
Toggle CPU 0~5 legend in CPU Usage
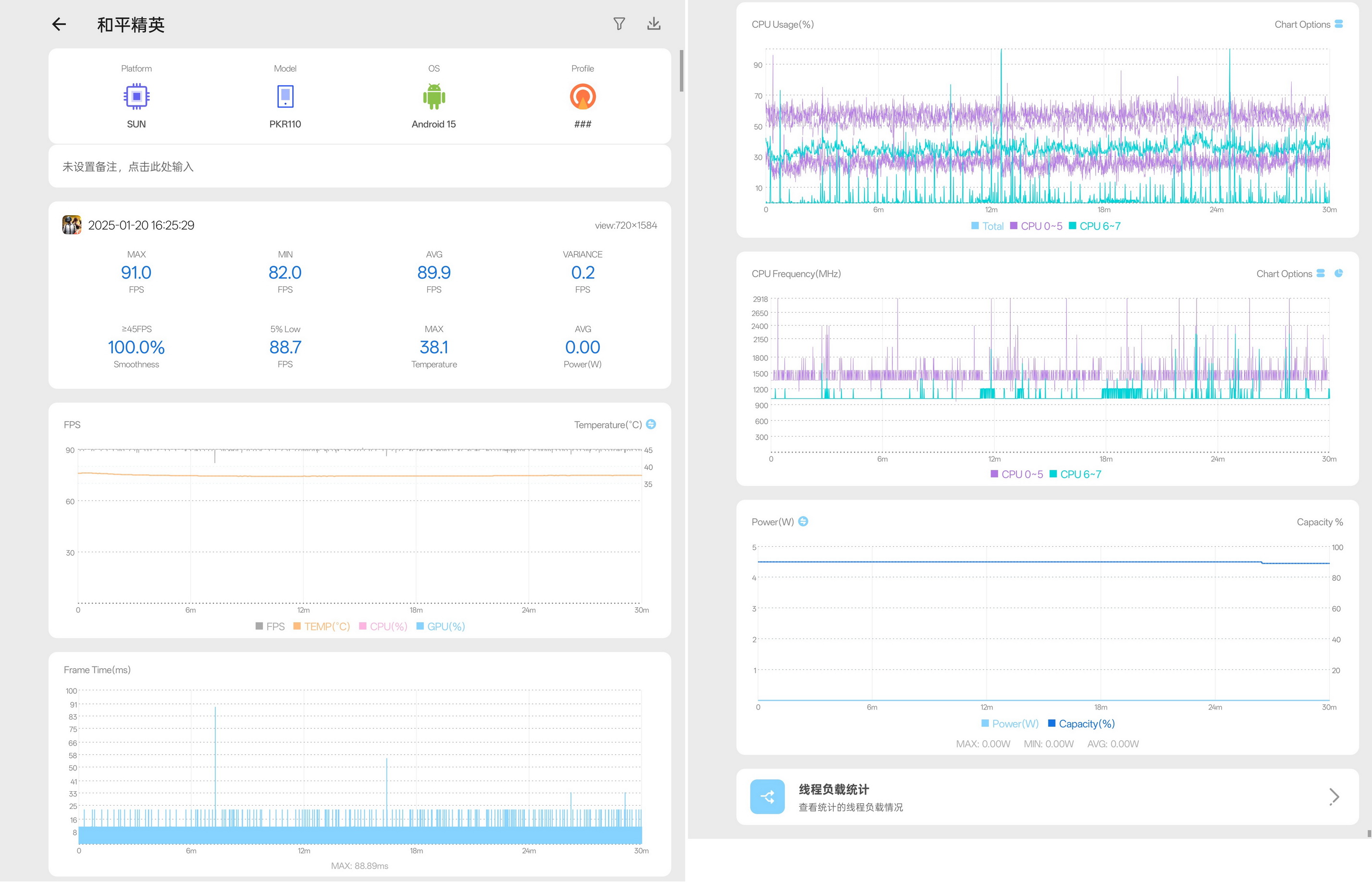point(1036,226)
